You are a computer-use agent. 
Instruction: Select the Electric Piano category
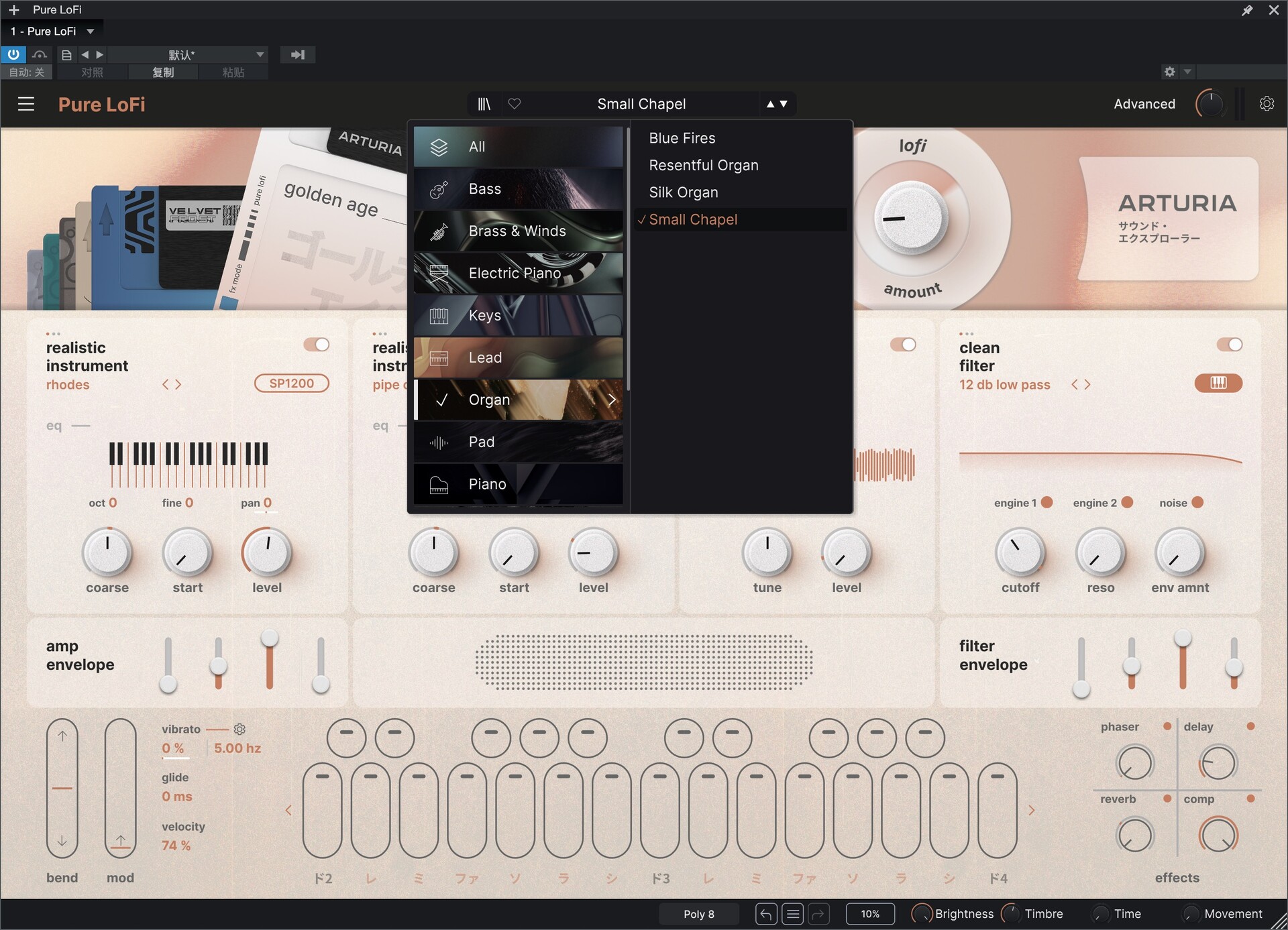click(x=518, y=274)
